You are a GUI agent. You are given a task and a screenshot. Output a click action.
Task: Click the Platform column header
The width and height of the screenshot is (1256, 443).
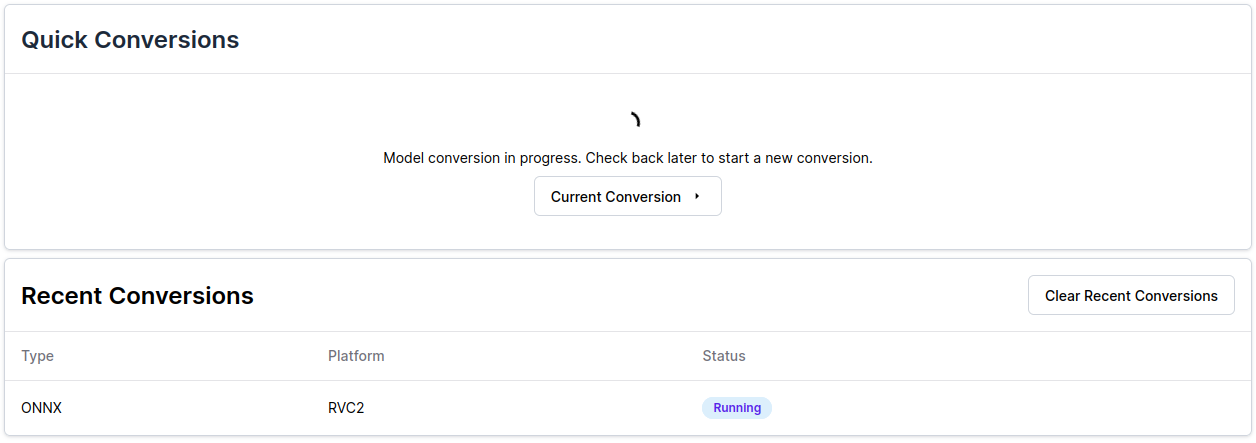click(x=356, y=356)
